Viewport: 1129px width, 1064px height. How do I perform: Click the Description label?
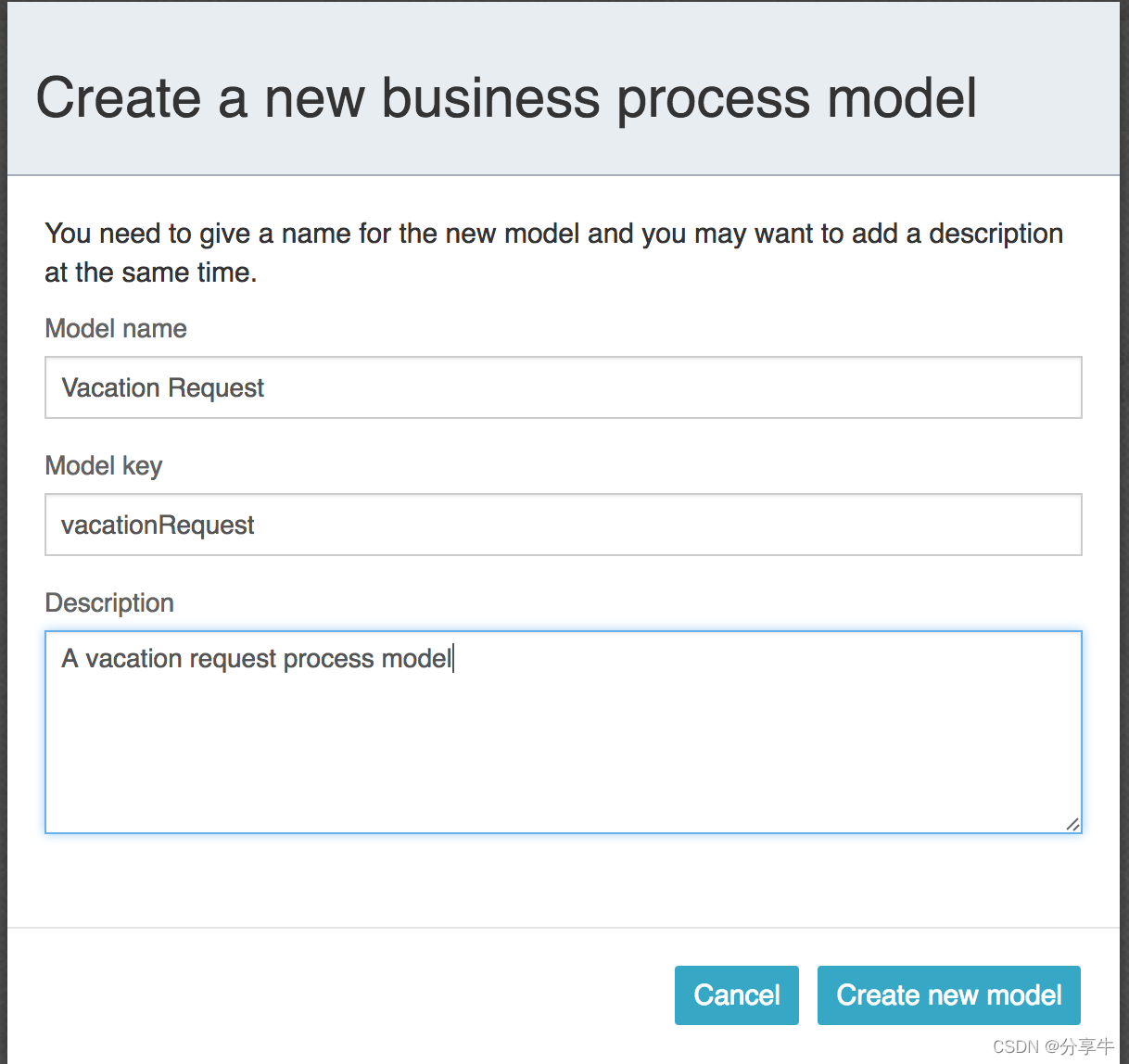108,602
